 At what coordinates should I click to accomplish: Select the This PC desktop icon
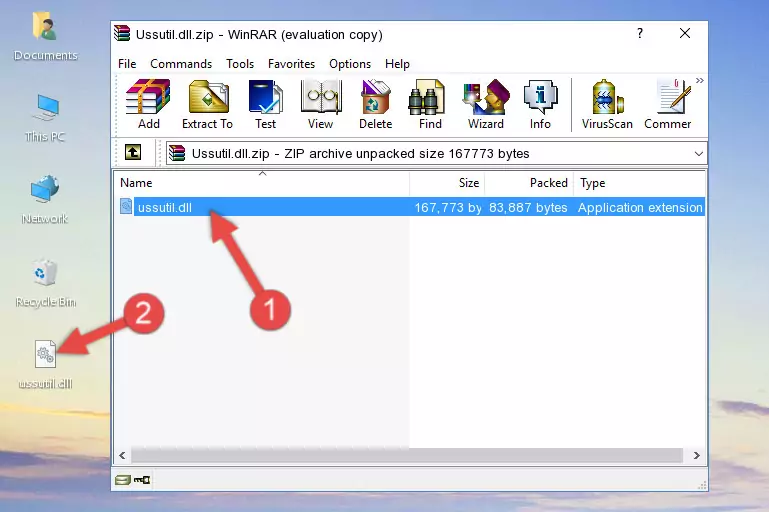(x=45, y=118)
